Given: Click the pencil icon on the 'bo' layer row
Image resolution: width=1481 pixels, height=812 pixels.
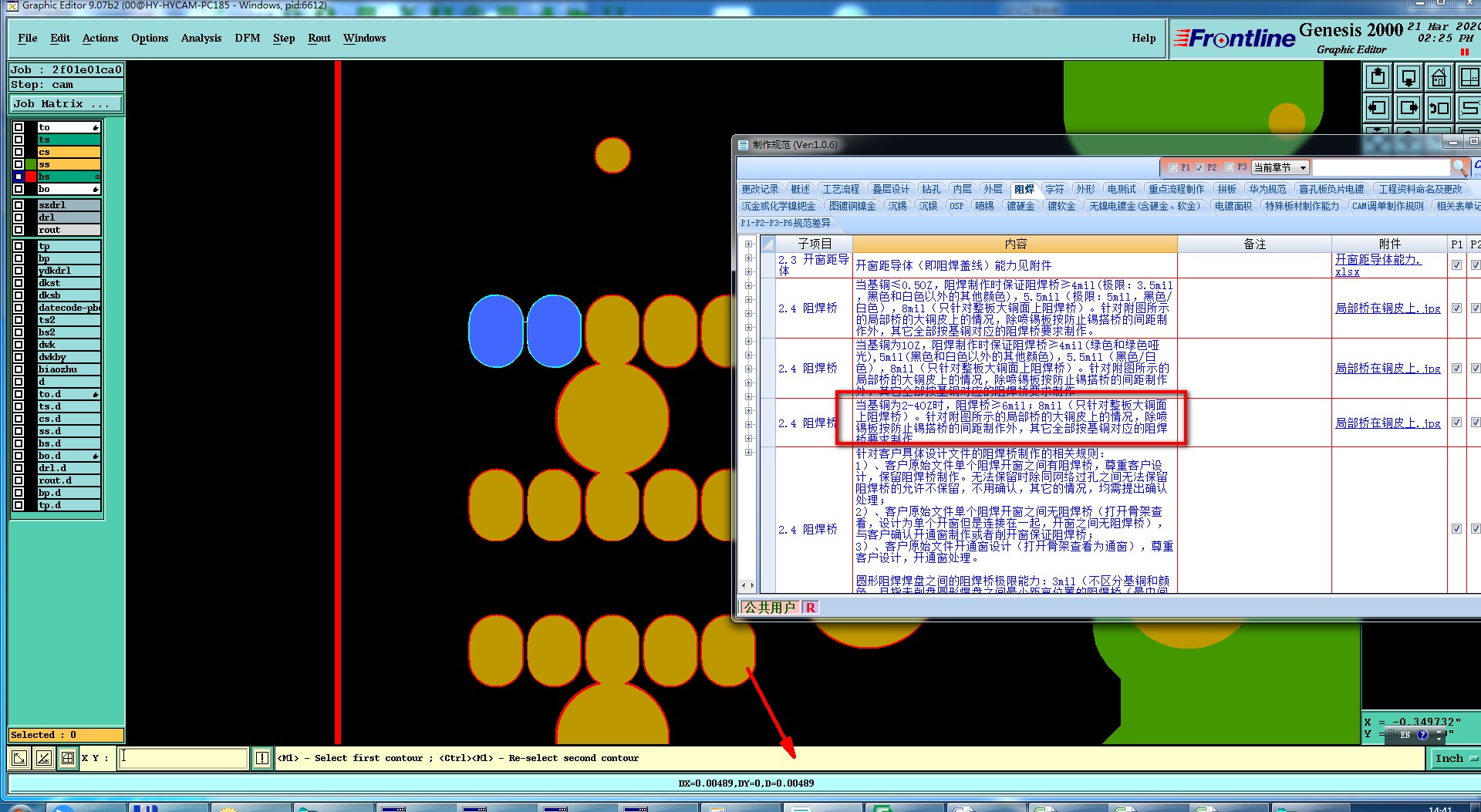Looking at the screenshot, I should (x=96, y=189).
